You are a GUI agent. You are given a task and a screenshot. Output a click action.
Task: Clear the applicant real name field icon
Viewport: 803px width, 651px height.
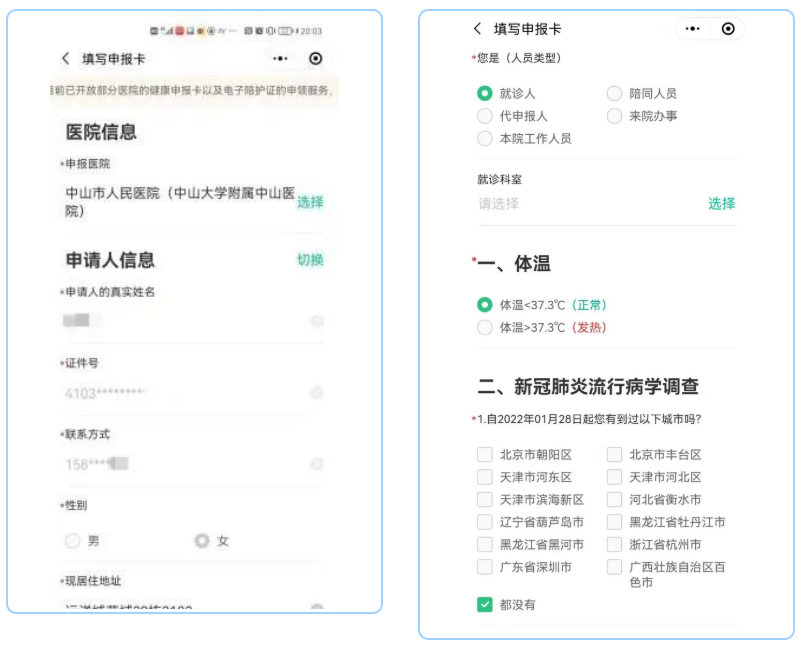click(x=317, y=321)
